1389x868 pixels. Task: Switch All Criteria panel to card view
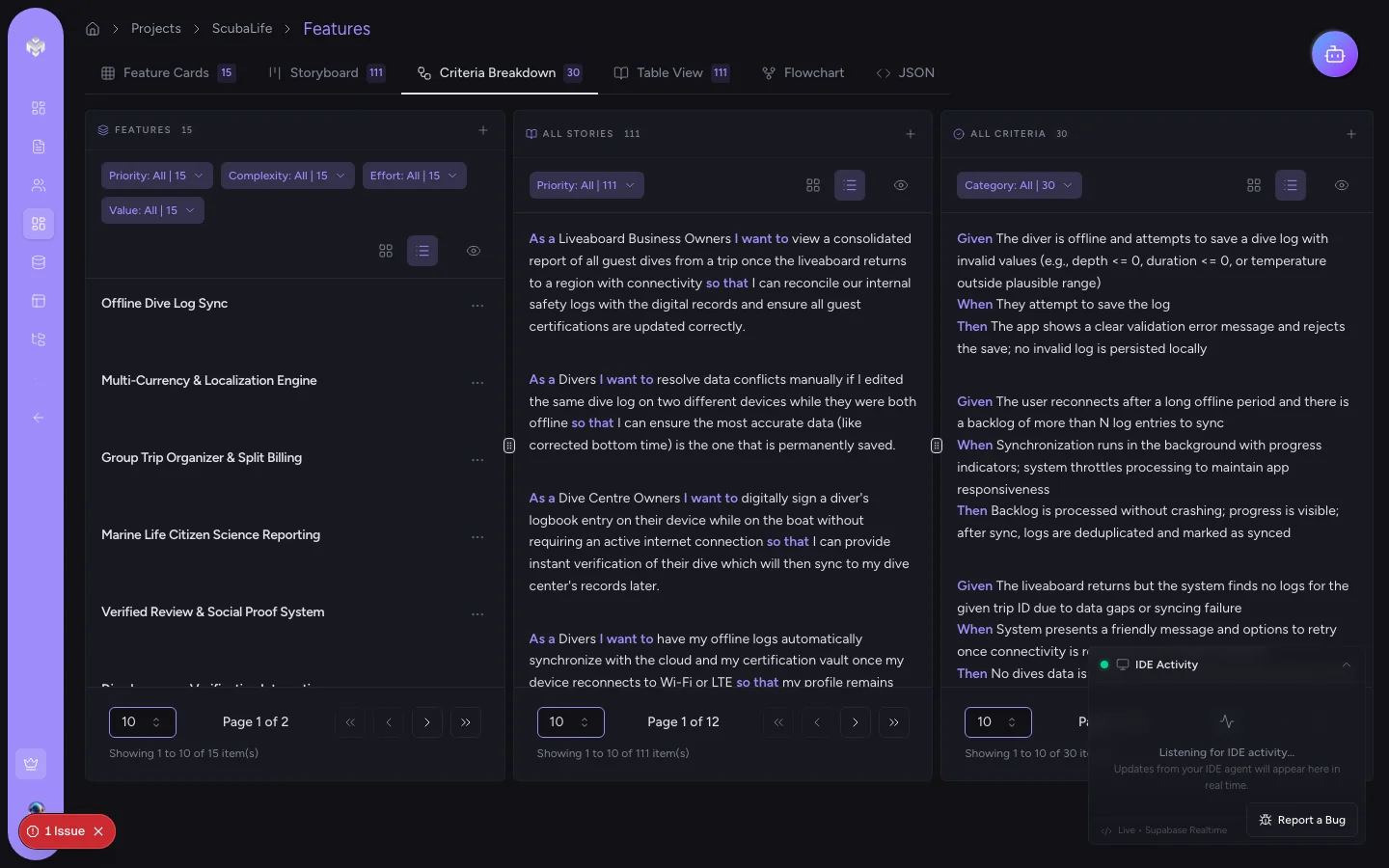pos(1254,185)
